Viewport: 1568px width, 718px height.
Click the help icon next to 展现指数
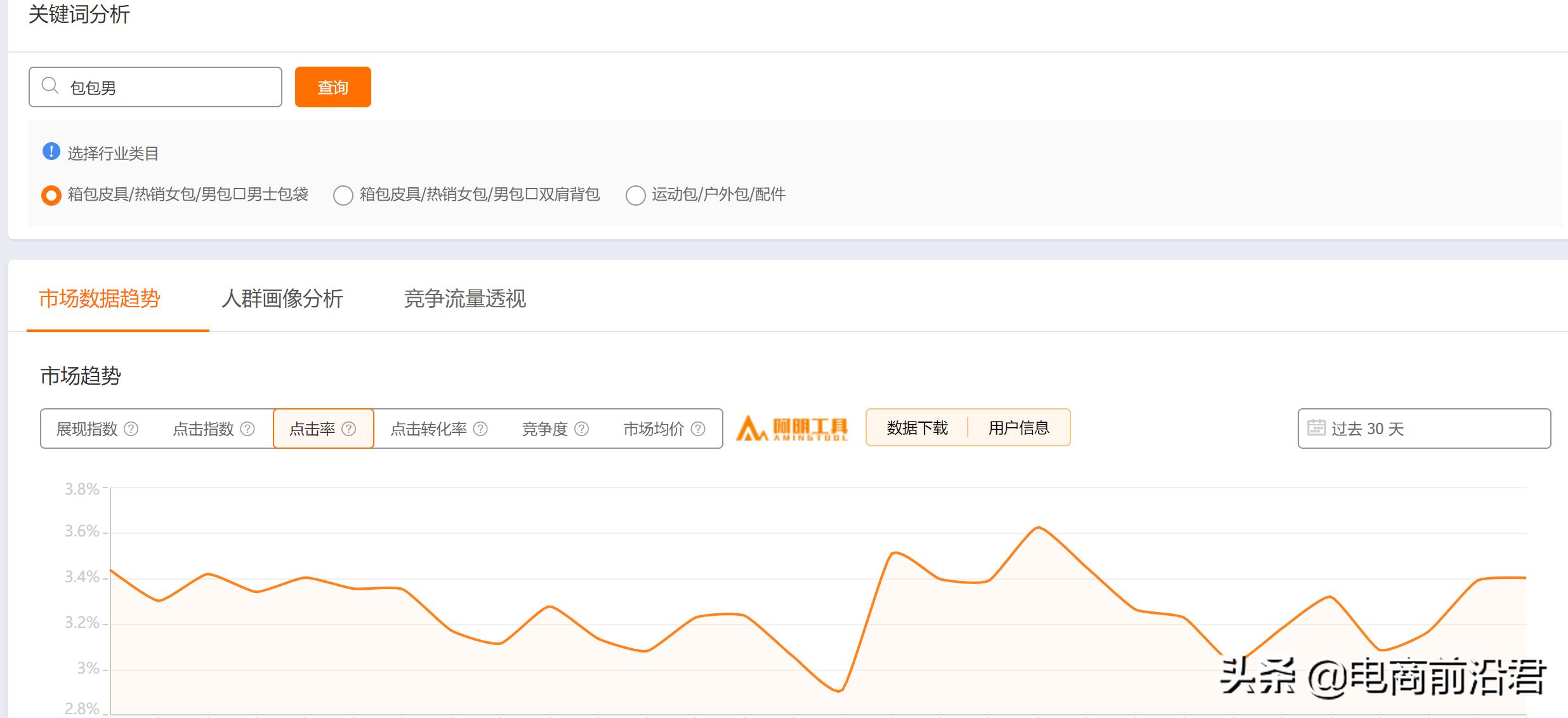[131, 429]
